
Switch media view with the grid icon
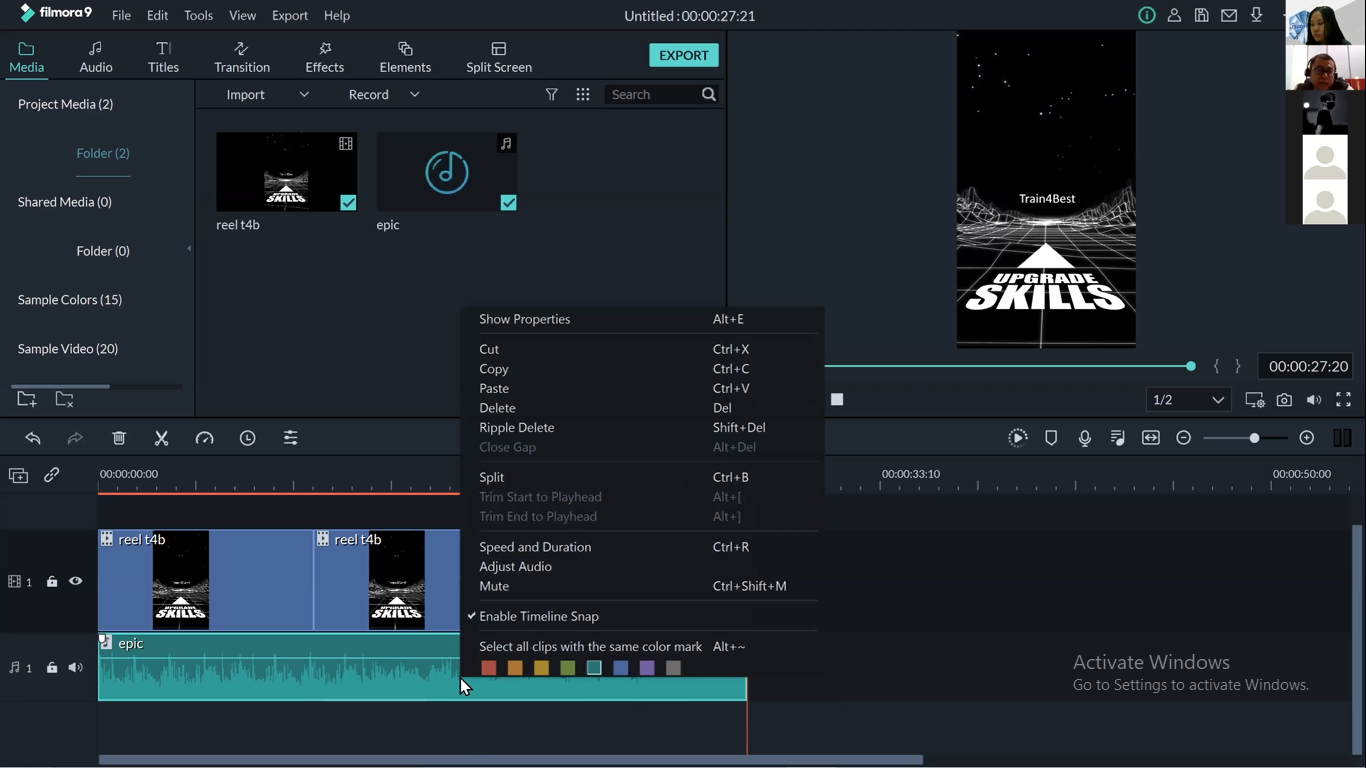pyautogui.click(x=583, y=94)
